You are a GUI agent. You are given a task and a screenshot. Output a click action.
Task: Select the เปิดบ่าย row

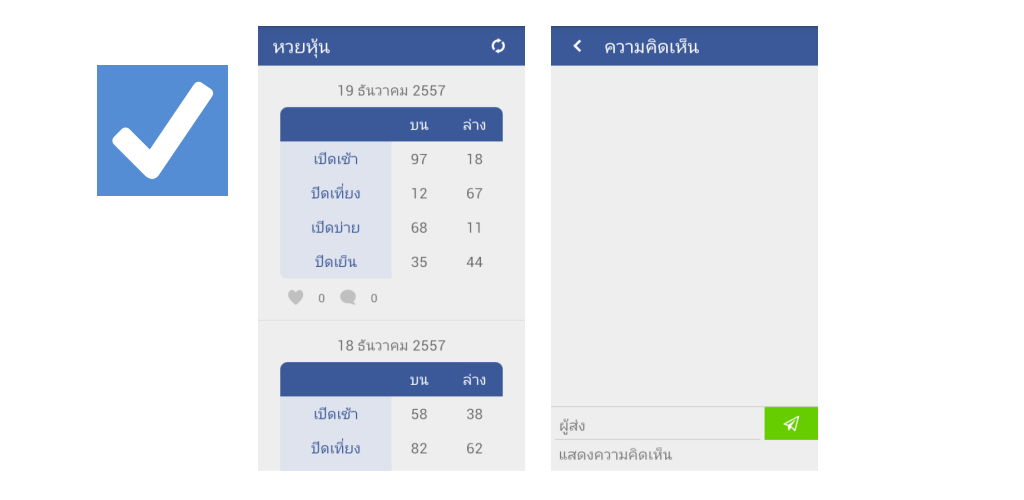click(391, 228)
